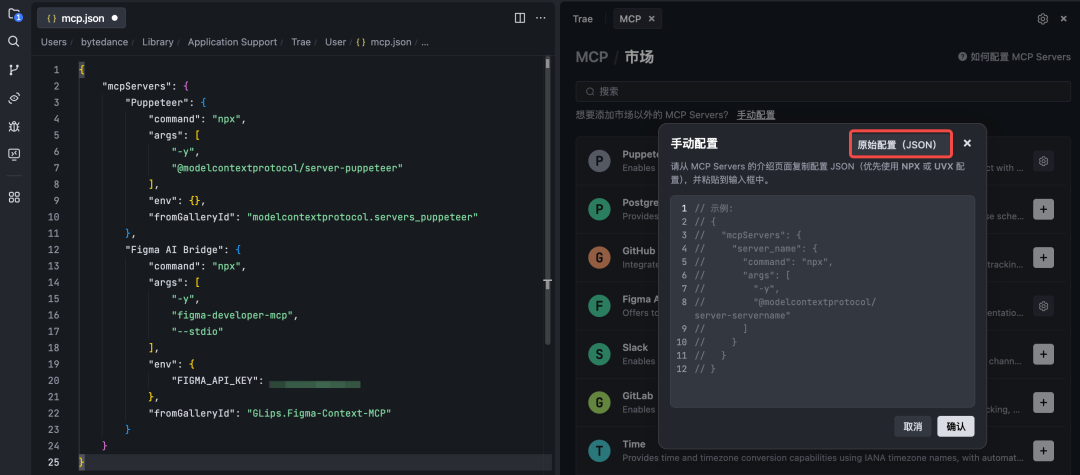1080x475 pixels.
Task: Open the settings gear in the Trae panel header
Action: (1043, 19)
